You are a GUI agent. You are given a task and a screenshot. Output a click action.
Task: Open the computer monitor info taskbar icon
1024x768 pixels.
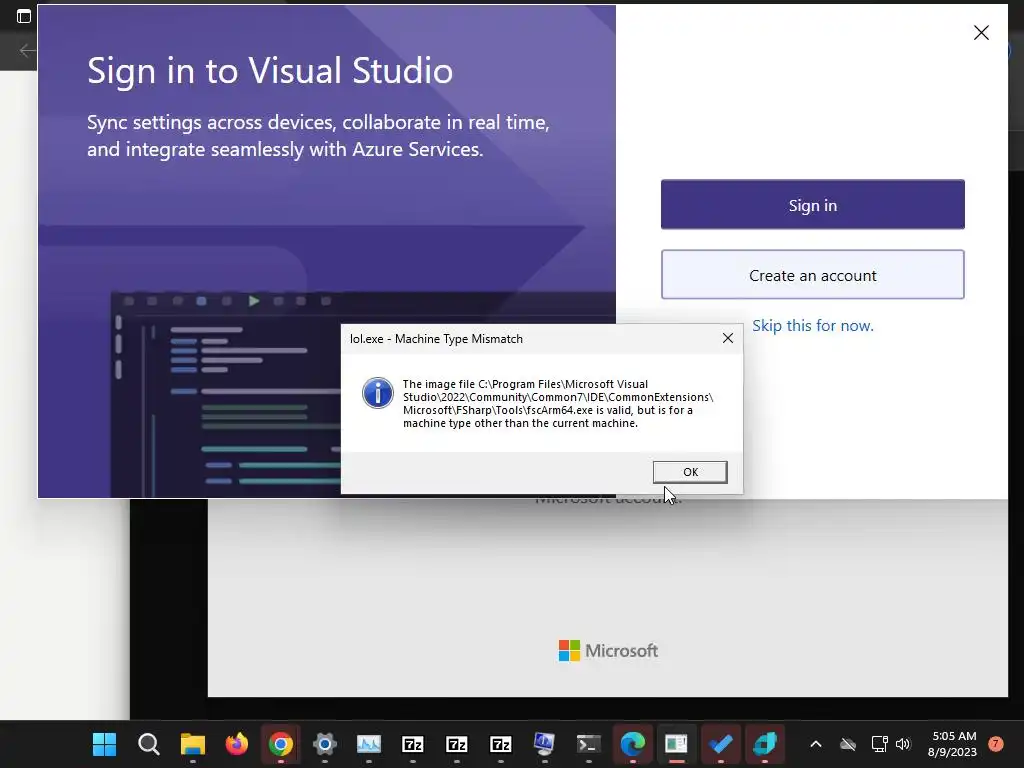[544, 743]
